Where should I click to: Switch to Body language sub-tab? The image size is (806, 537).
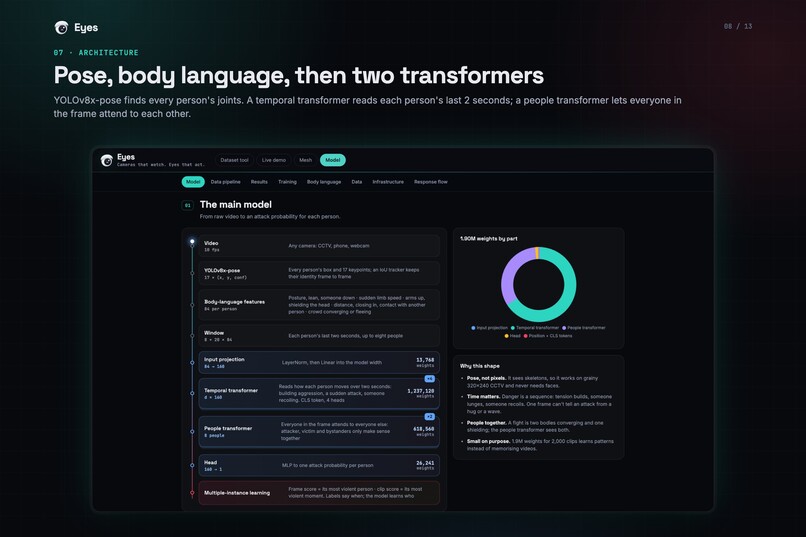[x=324, y=182]
